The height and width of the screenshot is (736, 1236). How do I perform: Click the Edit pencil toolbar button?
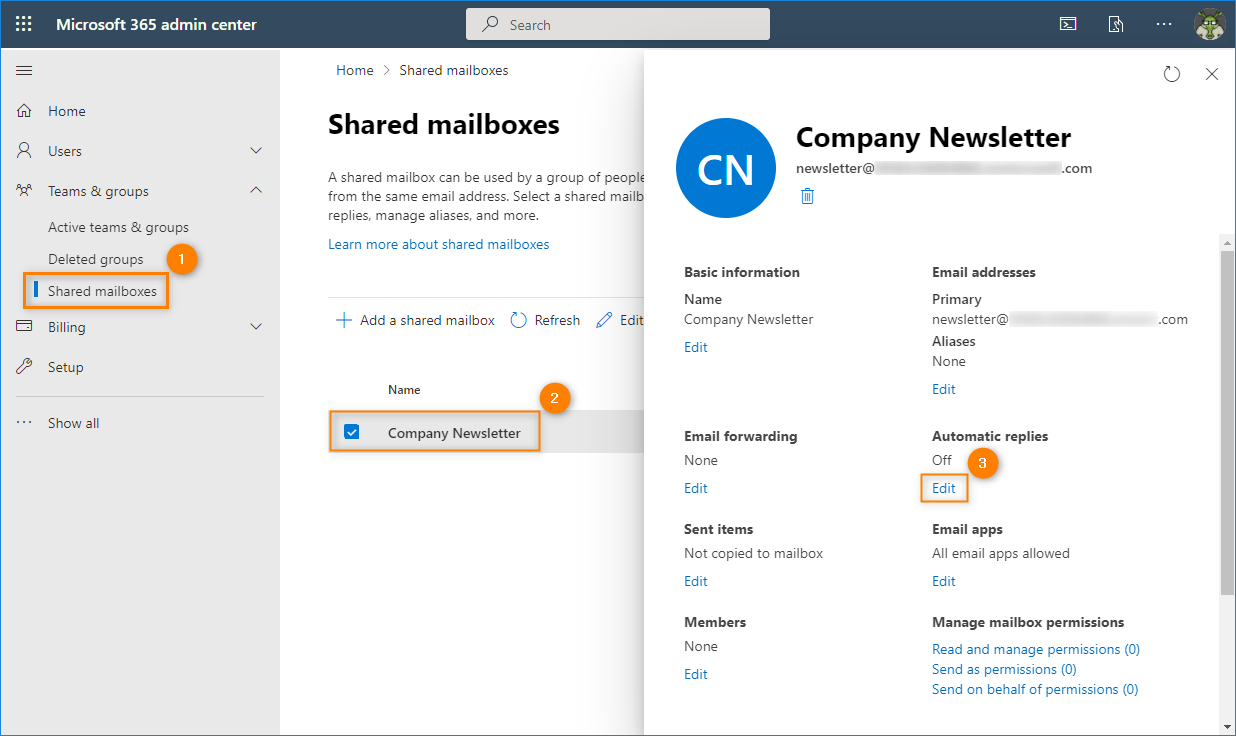click(x=619, y=320)
